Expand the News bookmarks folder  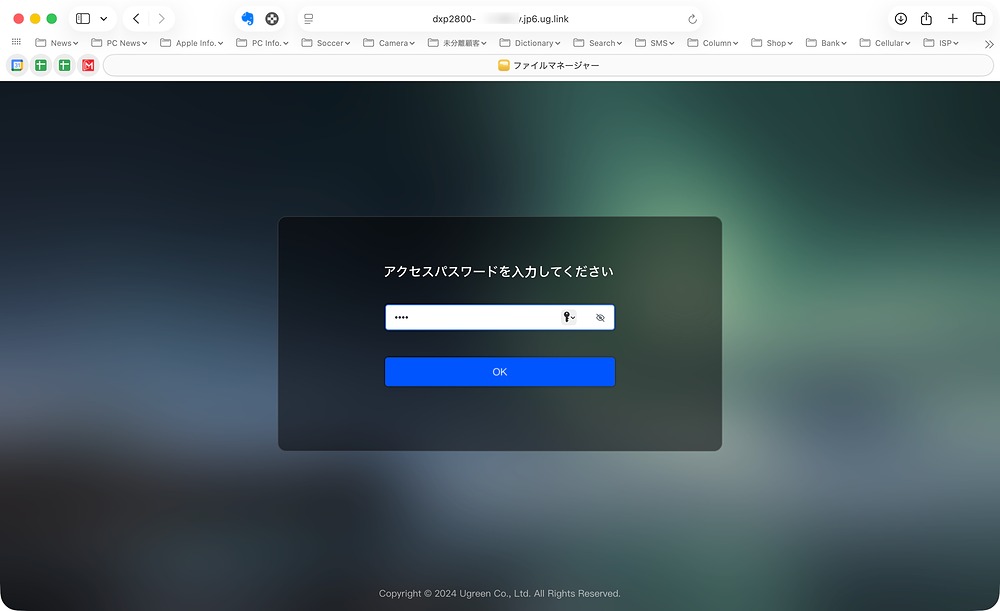click(57, 43)
